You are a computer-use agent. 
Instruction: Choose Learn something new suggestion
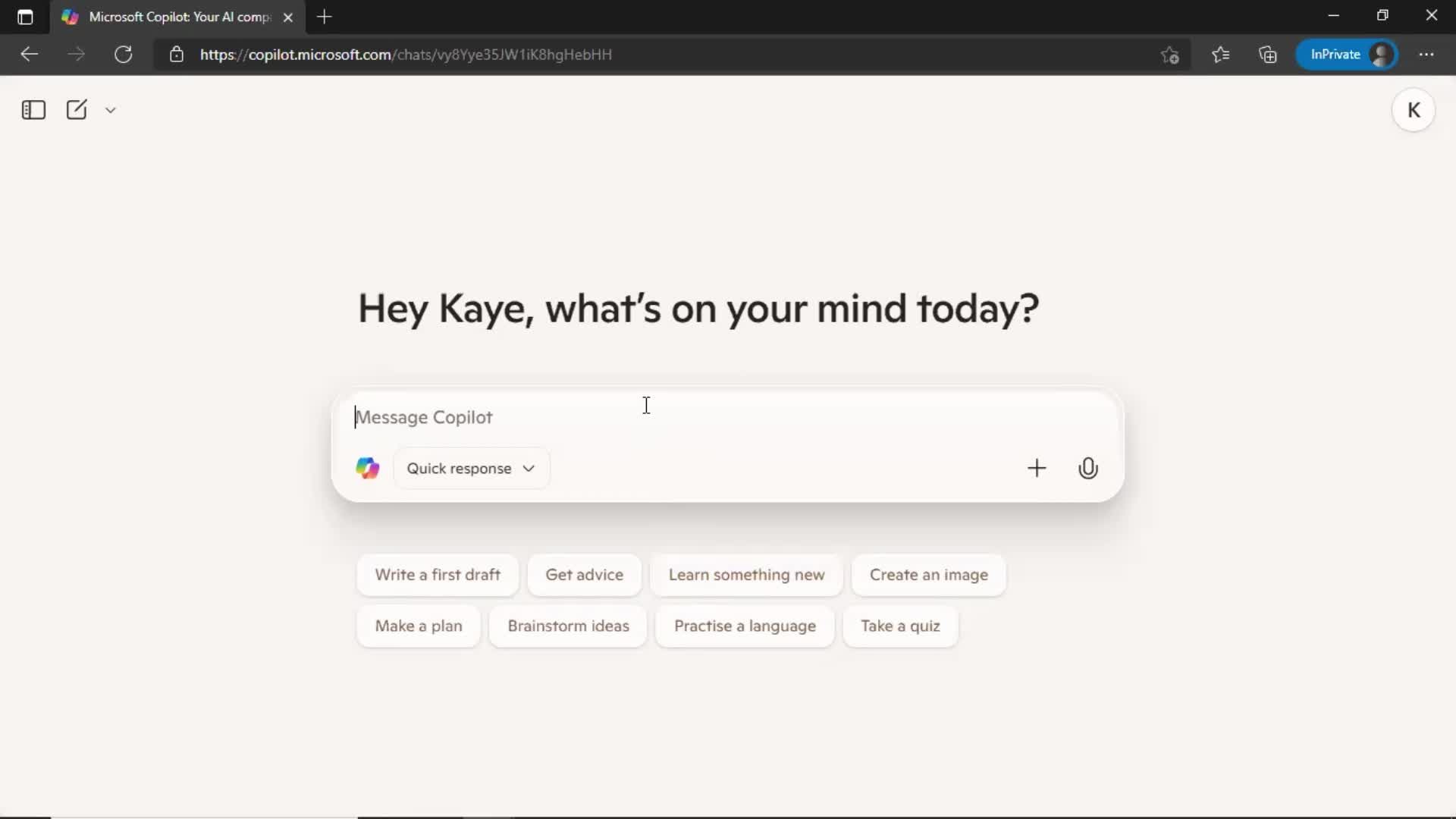[x=746, y=575]
